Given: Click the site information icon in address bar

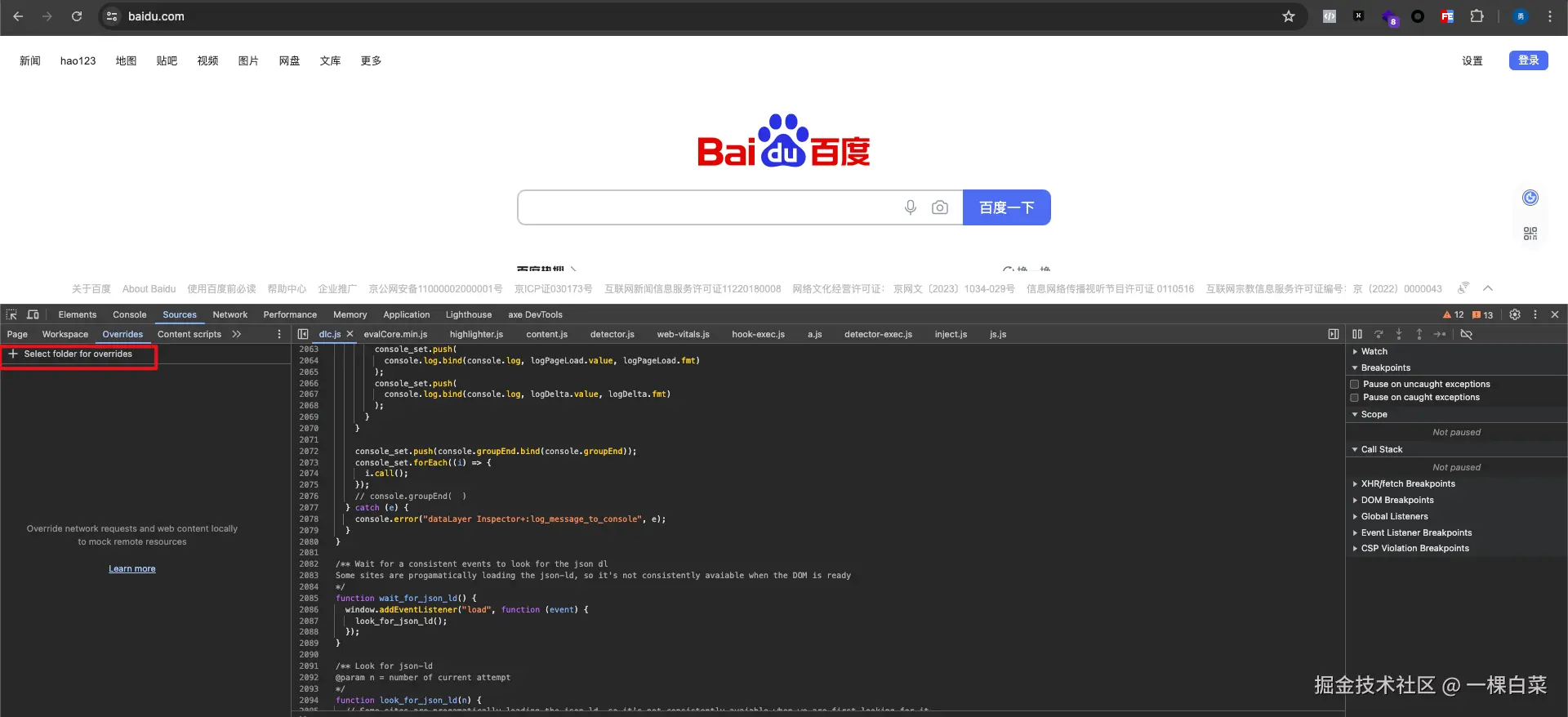Looking at the screenshot, I should coord(113,16).
